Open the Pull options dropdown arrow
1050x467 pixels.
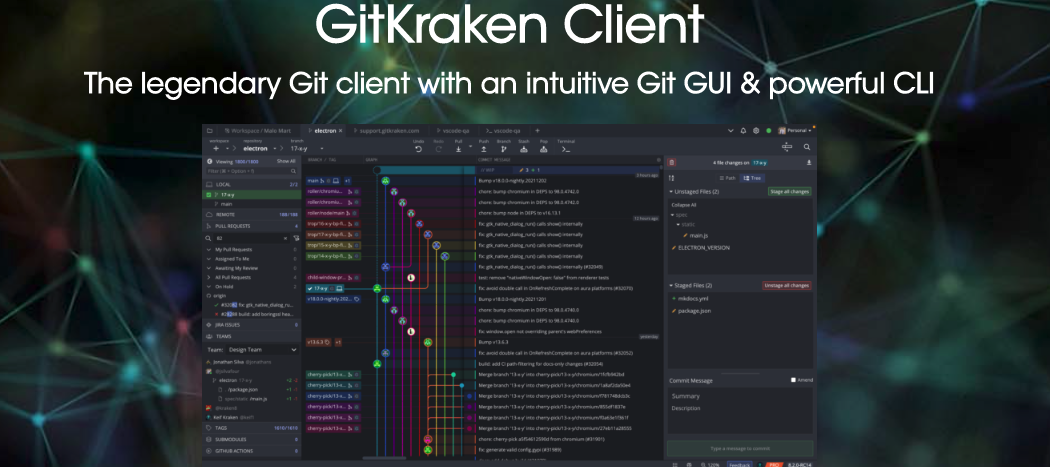coord(470,147)
